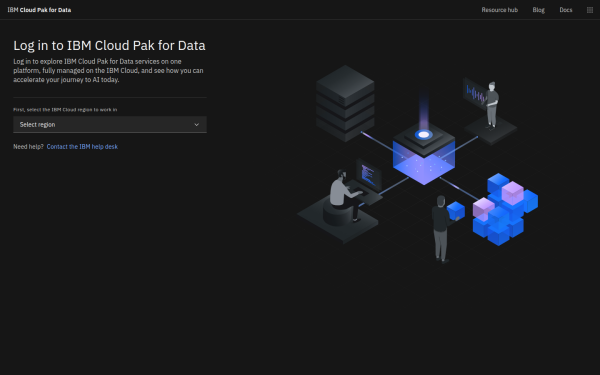
Task: Go to the Blog page
Action: 538,10
